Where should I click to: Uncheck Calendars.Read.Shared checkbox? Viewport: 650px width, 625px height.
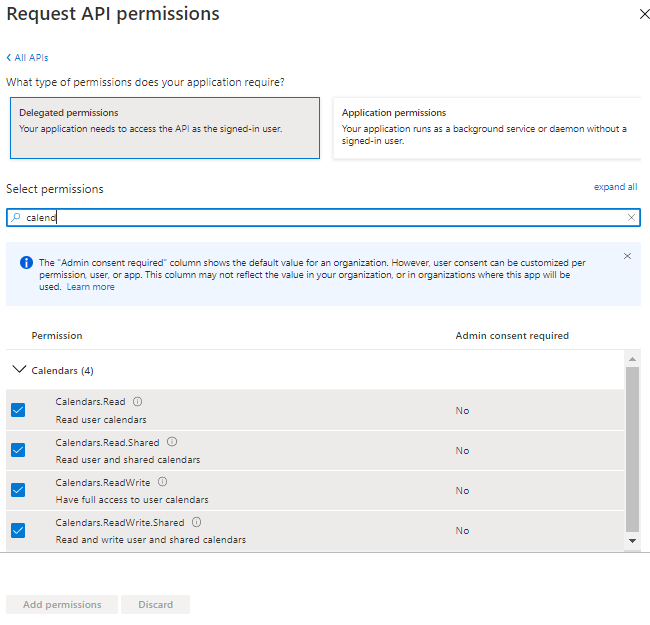(x=18, y=450)
